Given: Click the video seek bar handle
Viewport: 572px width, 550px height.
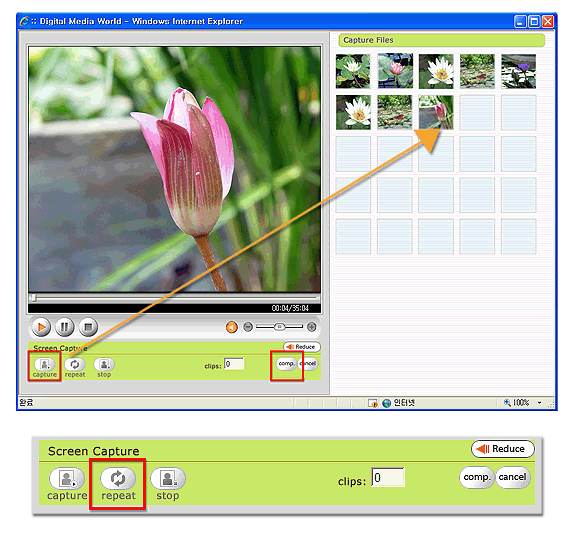Looking at the screenshot, I should (33, 298).
